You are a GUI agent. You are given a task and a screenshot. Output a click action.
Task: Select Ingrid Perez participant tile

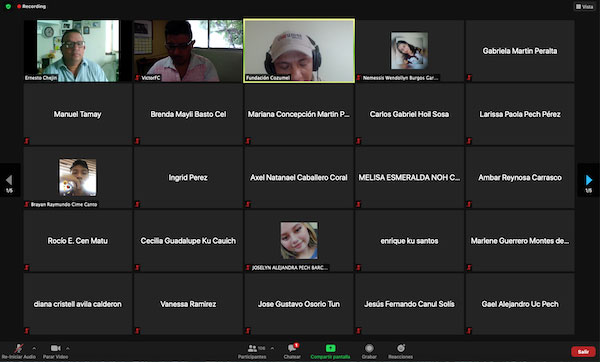point(188,177)
